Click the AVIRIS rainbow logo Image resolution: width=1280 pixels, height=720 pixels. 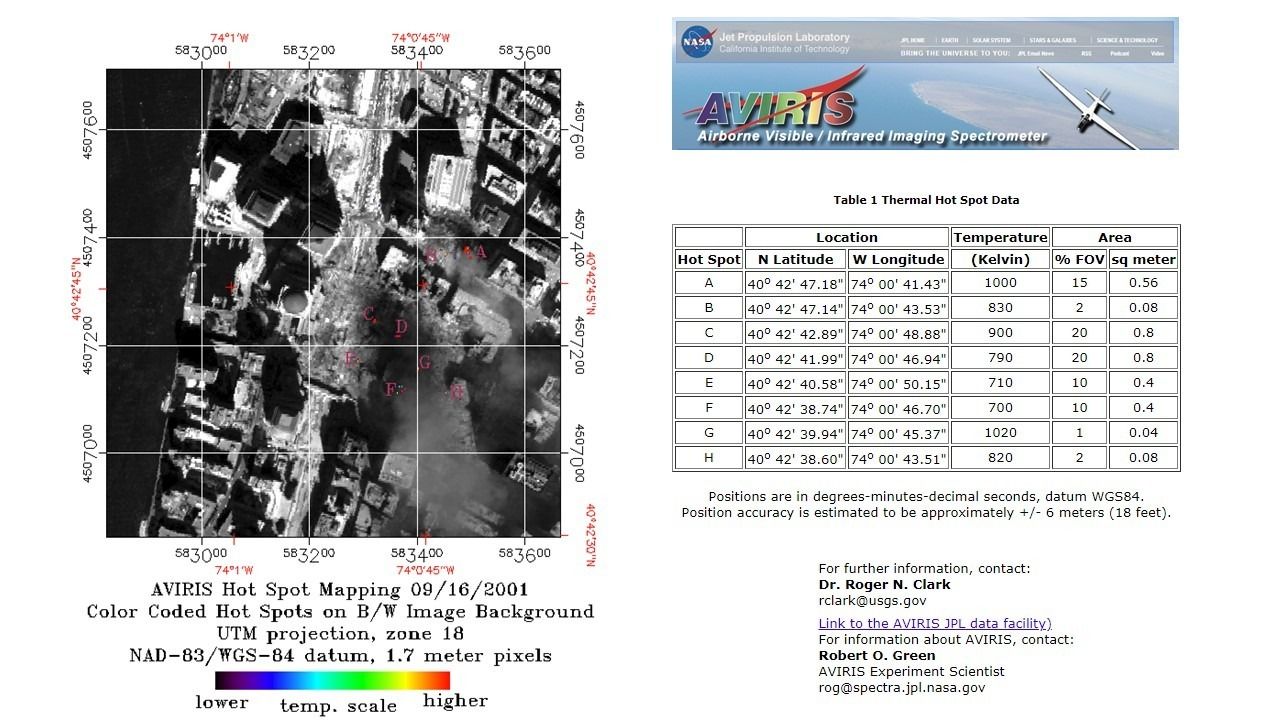click(776, 108)
